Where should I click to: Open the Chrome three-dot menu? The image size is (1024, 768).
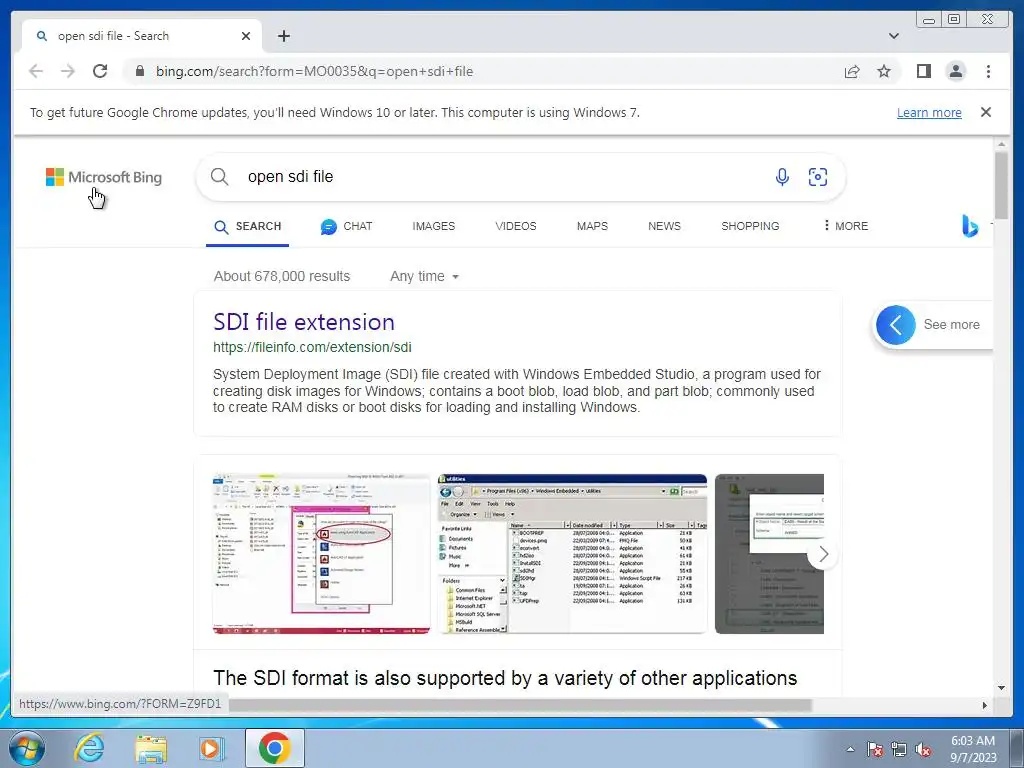[988, 71]
